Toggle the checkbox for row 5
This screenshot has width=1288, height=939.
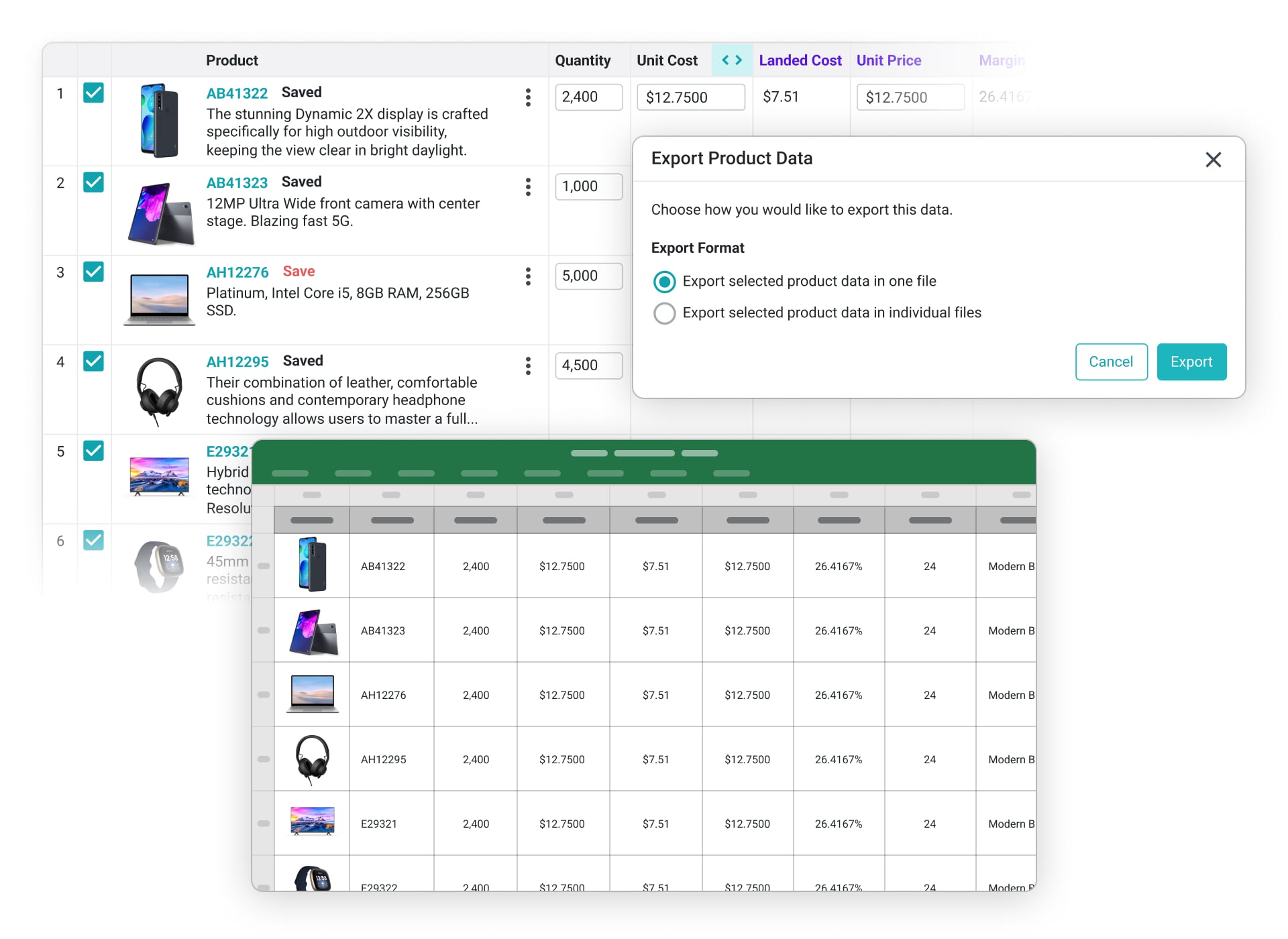[93, 451]
